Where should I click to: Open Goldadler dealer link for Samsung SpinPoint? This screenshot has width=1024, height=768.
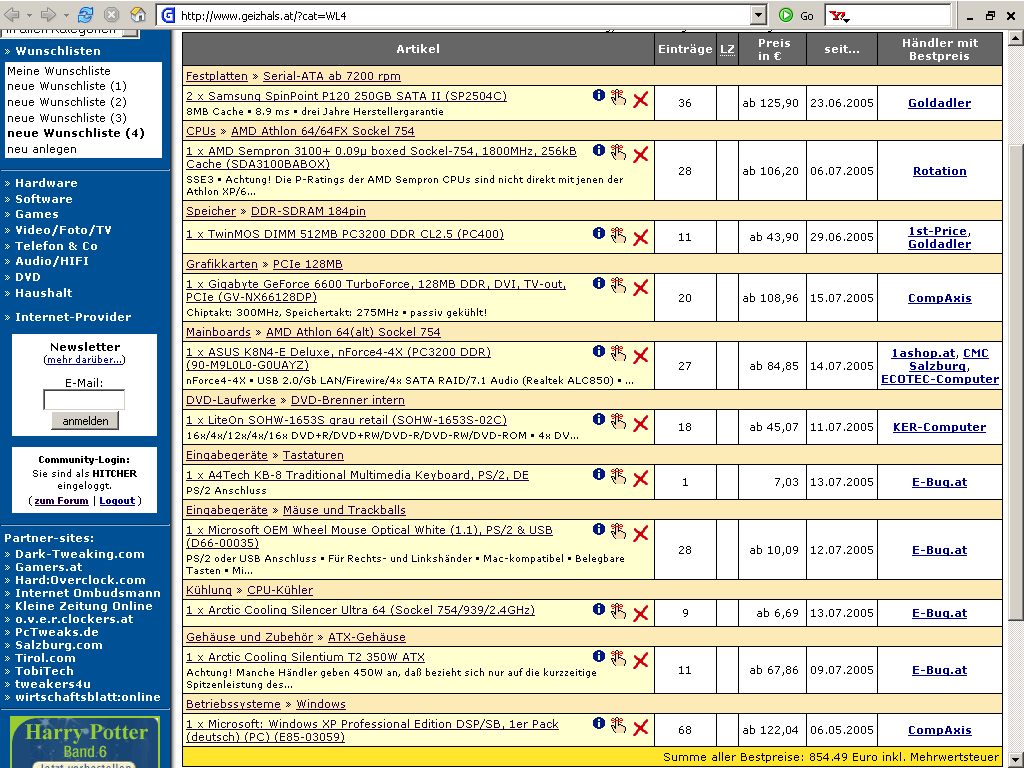point(939,103)
